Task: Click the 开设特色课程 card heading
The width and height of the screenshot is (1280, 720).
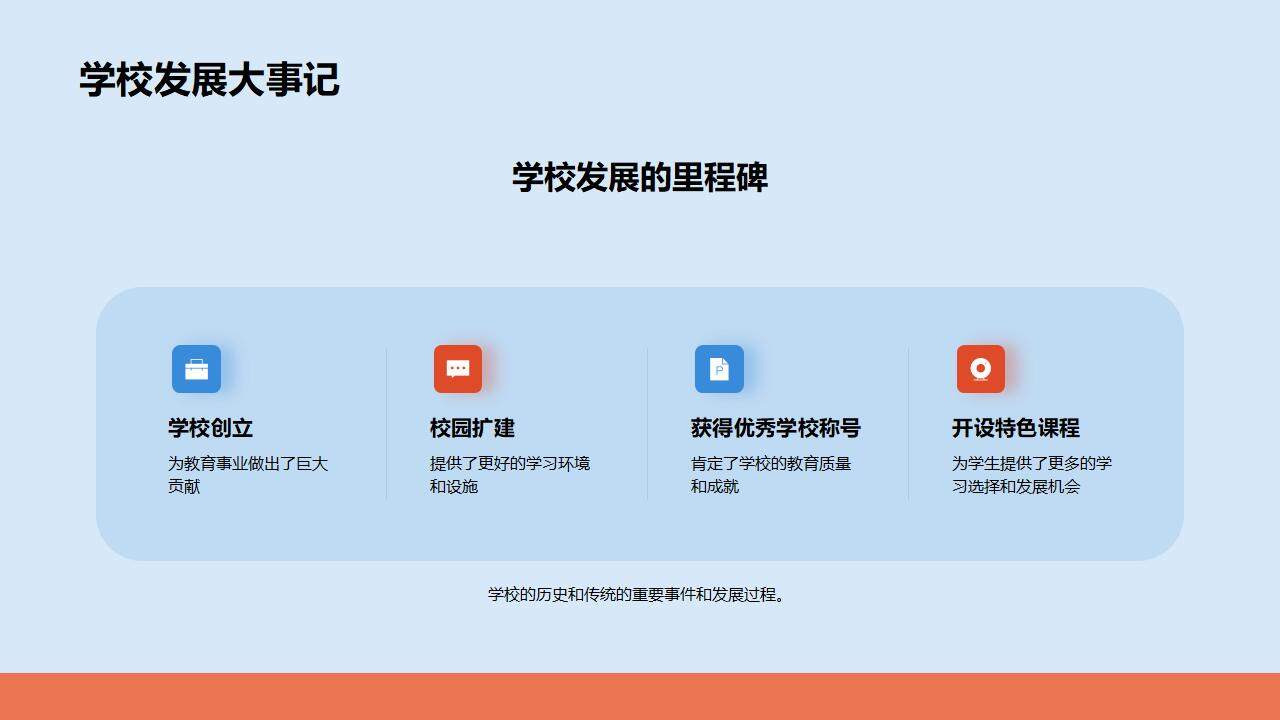Action: click(x=1016, y=428)
